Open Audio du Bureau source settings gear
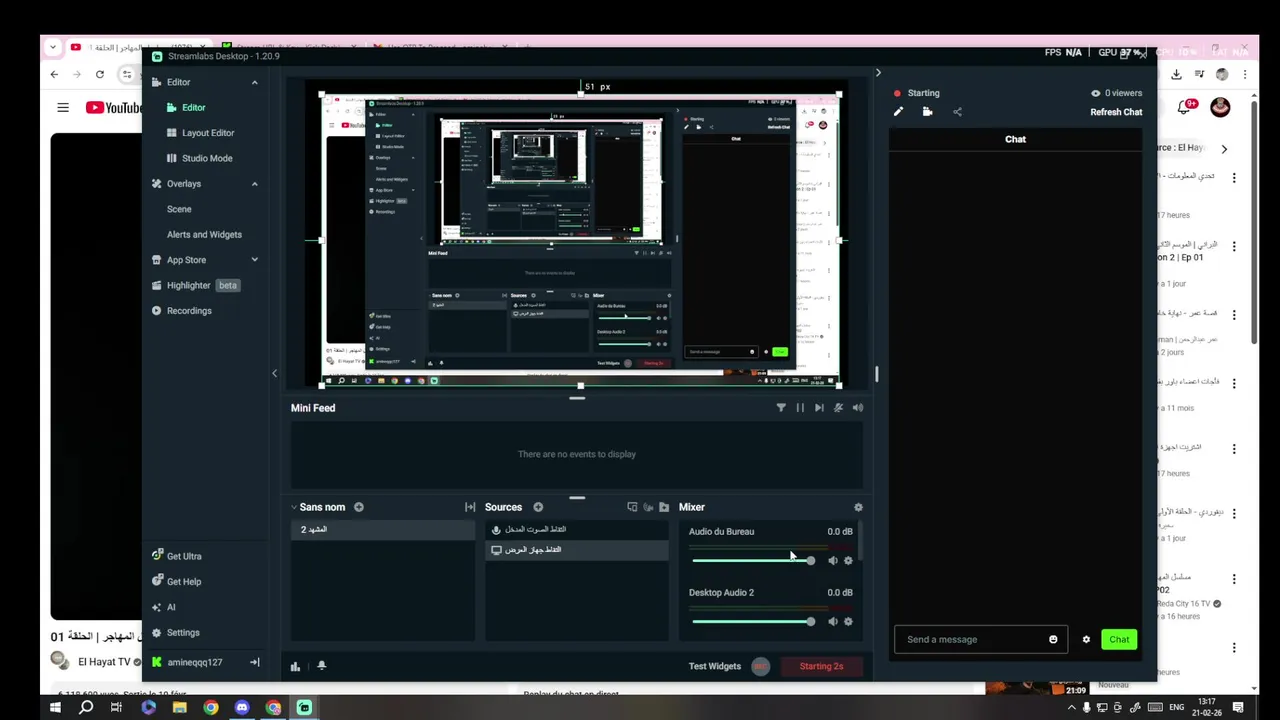This screenshot has width=1280, height=720. pos(848,561)
